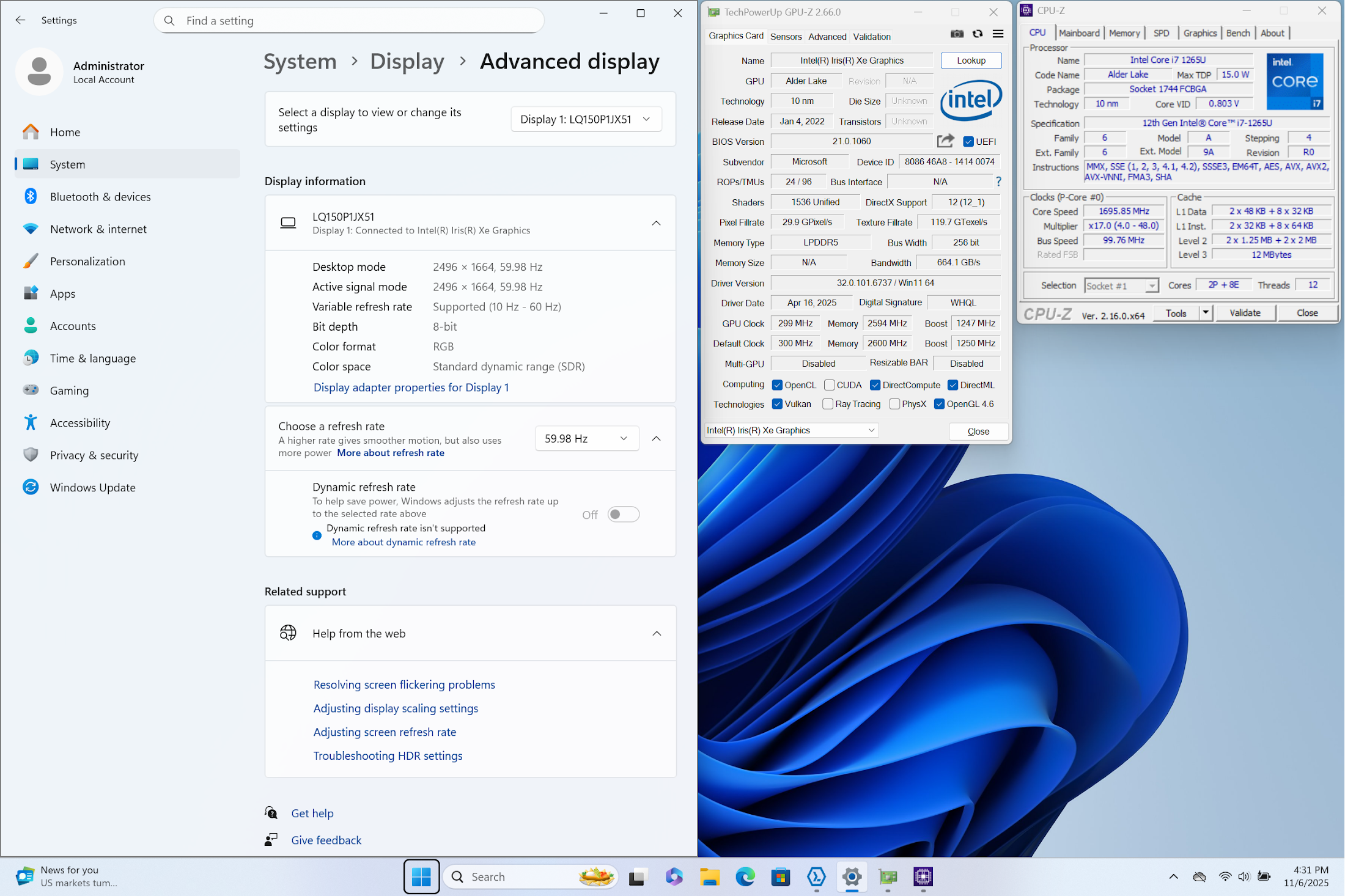Toggle Dynamic refresh rate switch
1345x896 pixels.
pyautogui.click(x=623, y=515)
